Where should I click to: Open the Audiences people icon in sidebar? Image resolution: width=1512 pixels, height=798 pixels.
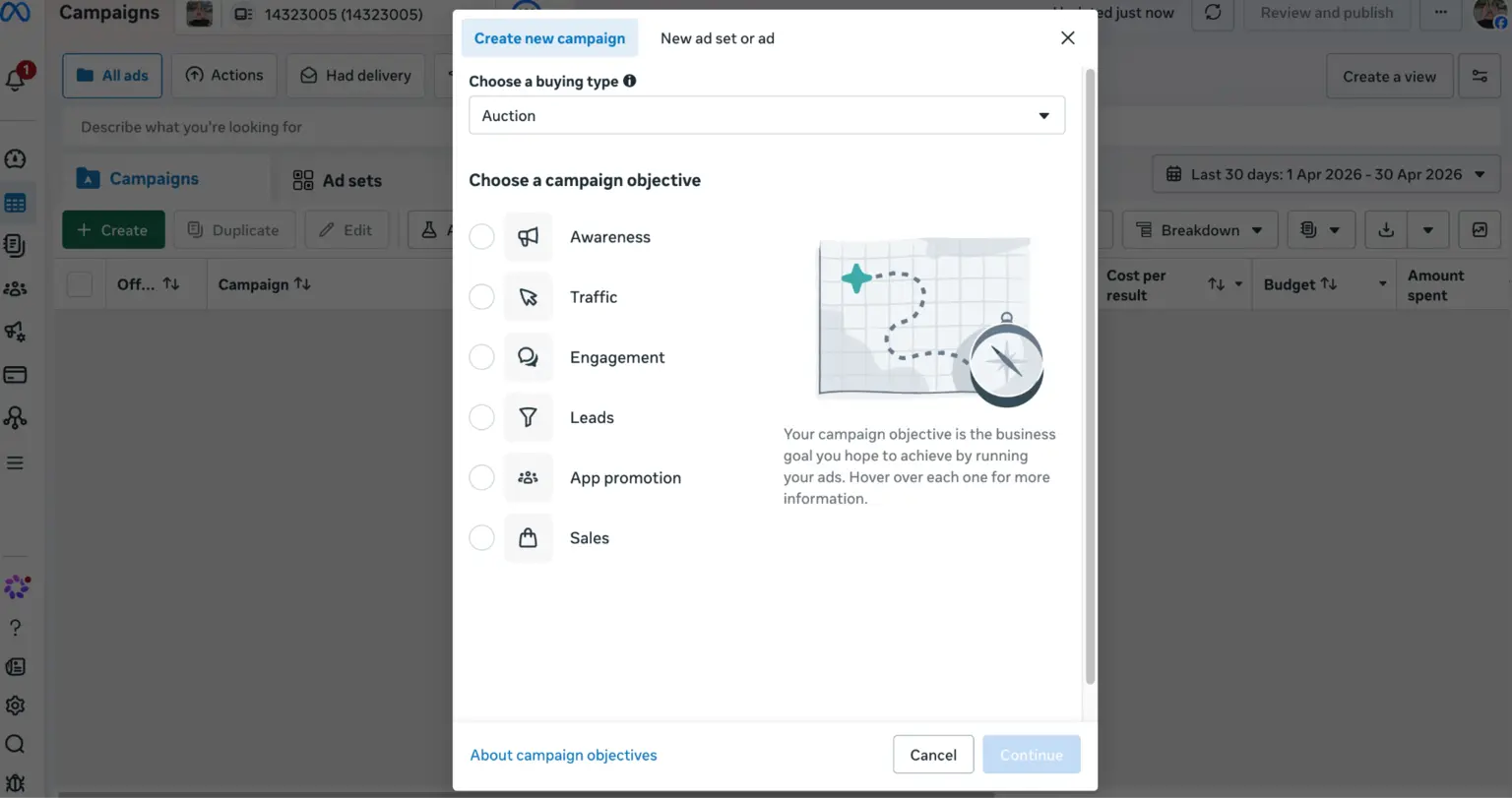15,289
